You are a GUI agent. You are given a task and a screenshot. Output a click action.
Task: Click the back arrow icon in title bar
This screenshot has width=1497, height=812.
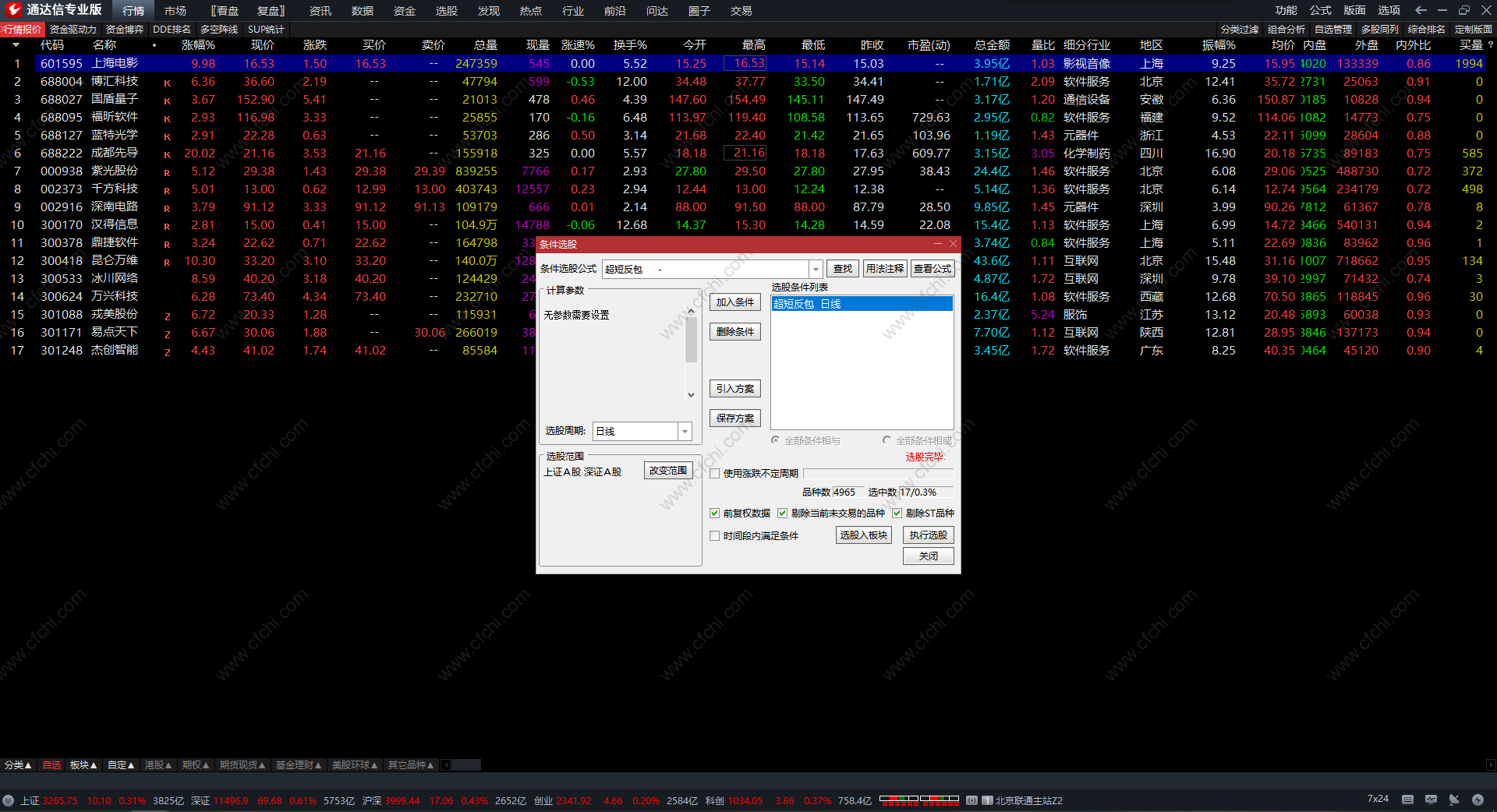(1421, 10)
